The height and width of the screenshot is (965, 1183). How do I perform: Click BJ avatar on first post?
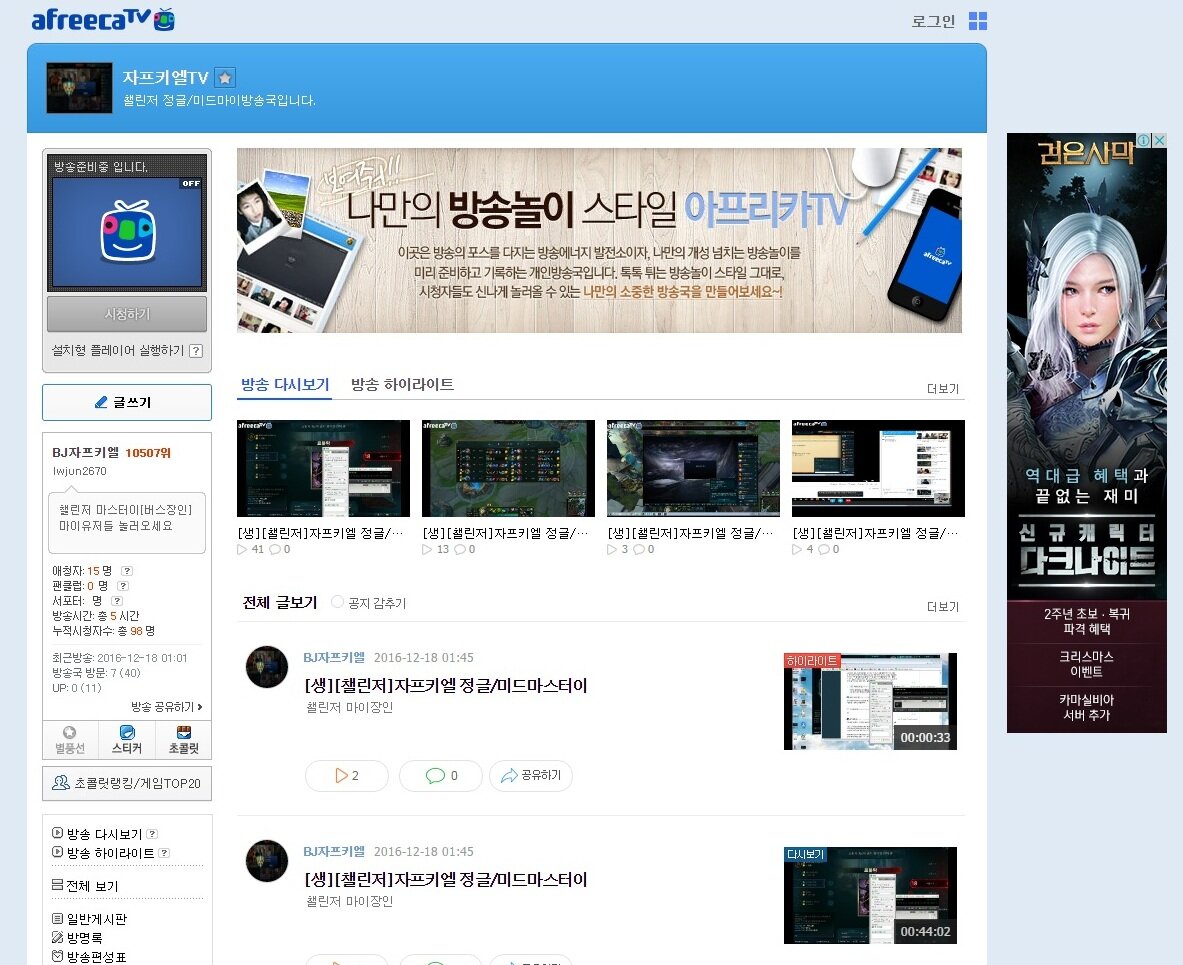coord(267,667)
